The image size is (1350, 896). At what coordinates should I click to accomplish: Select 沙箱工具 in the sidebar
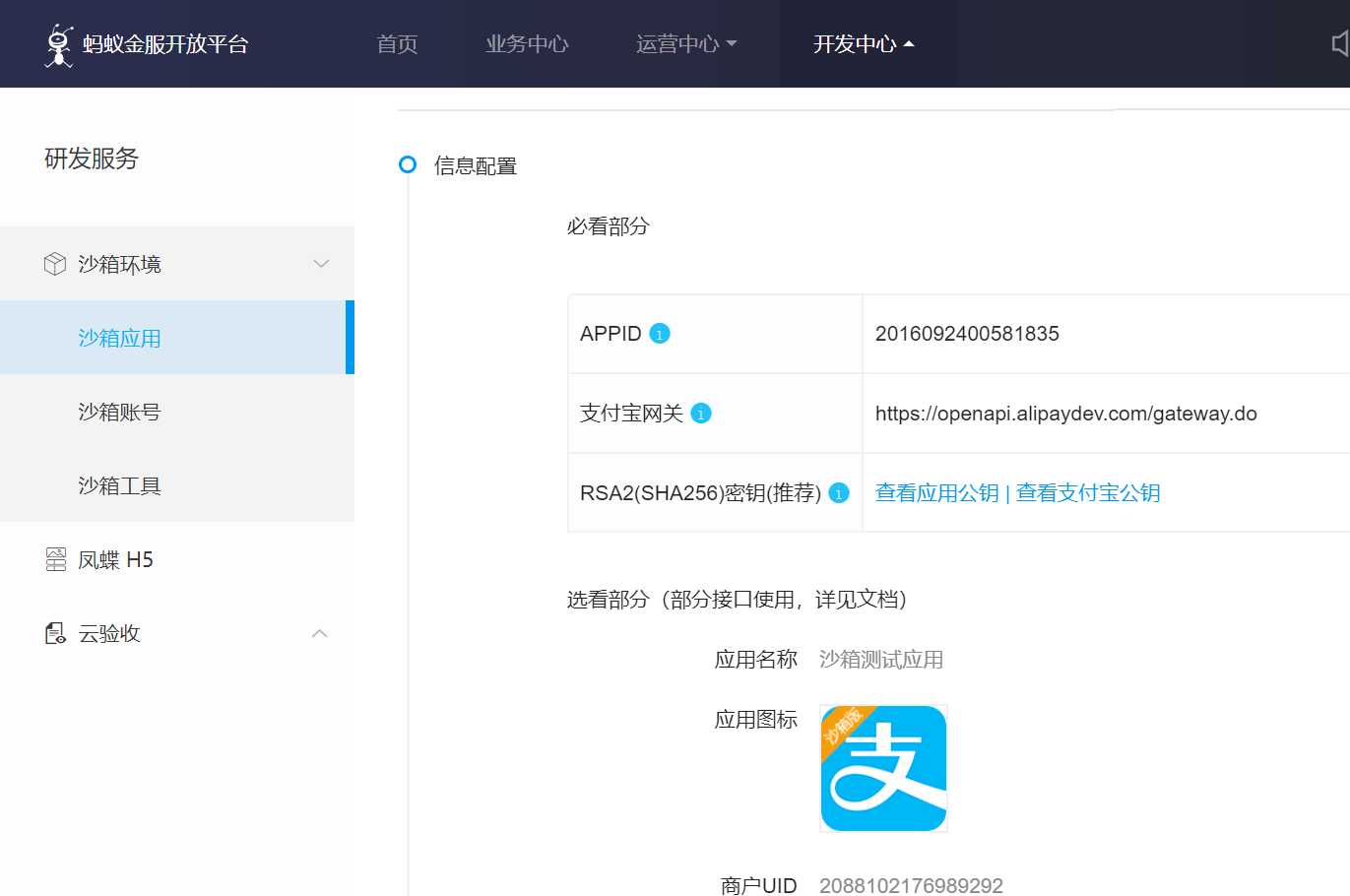[177, 485]
